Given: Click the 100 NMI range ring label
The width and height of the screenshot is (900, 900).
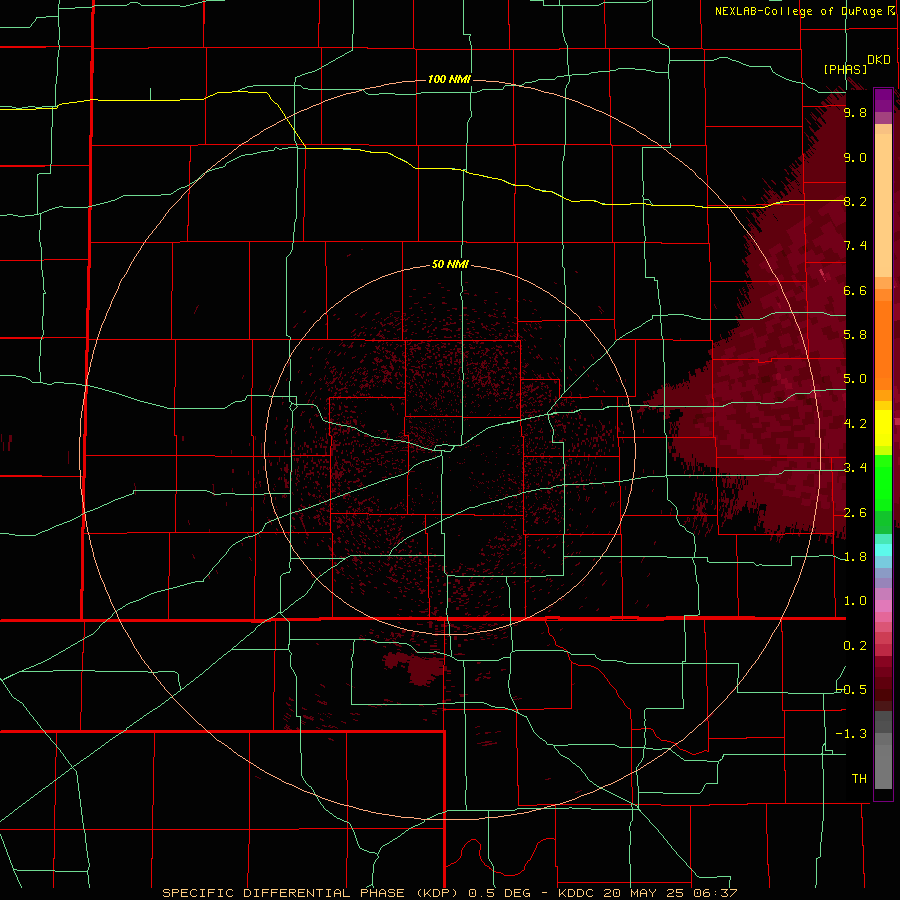Looking at the screenshot, I should (449, 79).
